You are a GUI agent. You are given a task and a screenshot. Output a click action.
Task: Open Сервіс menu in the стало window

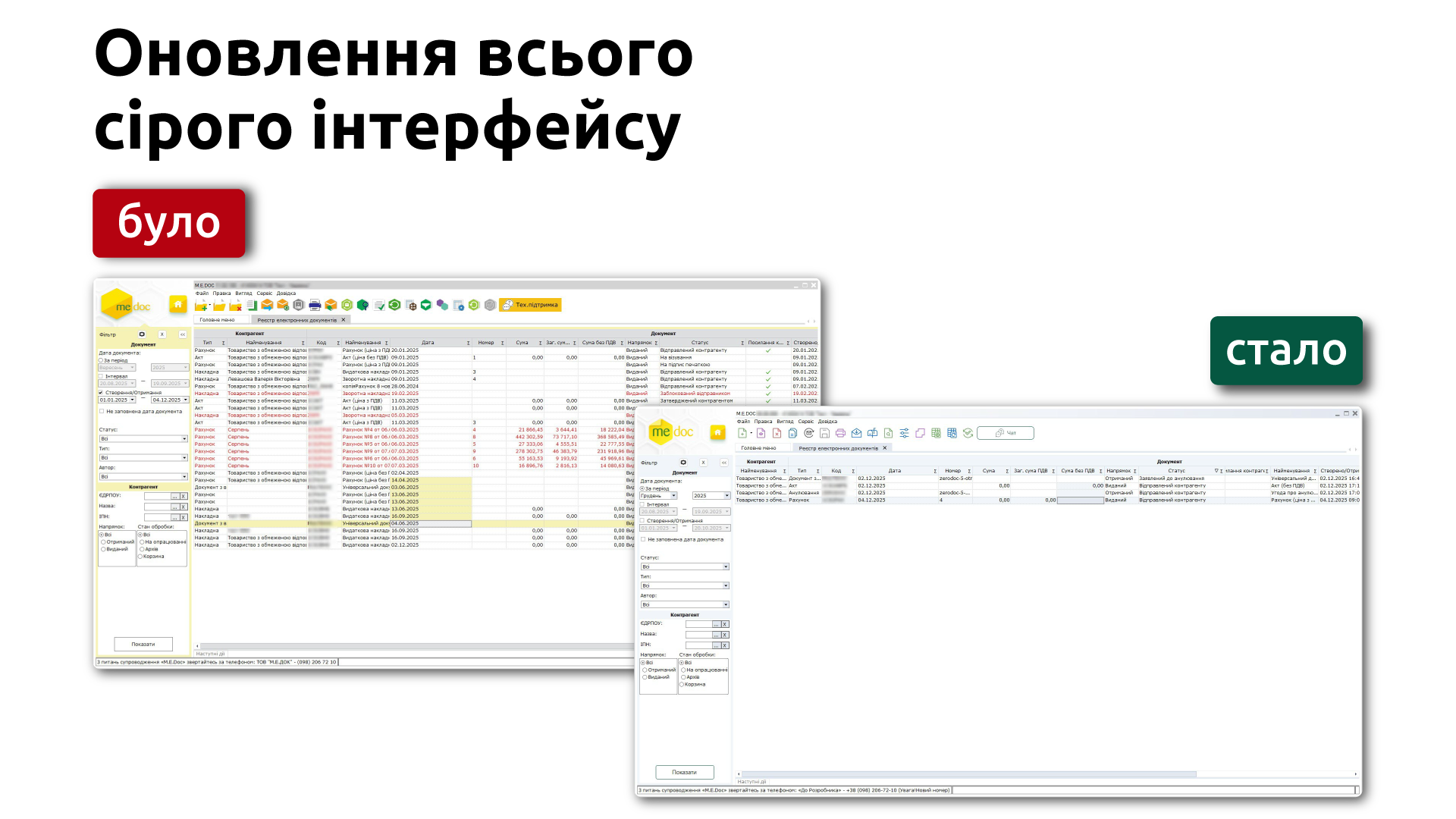pyautogui.click(x=805, y=422)
